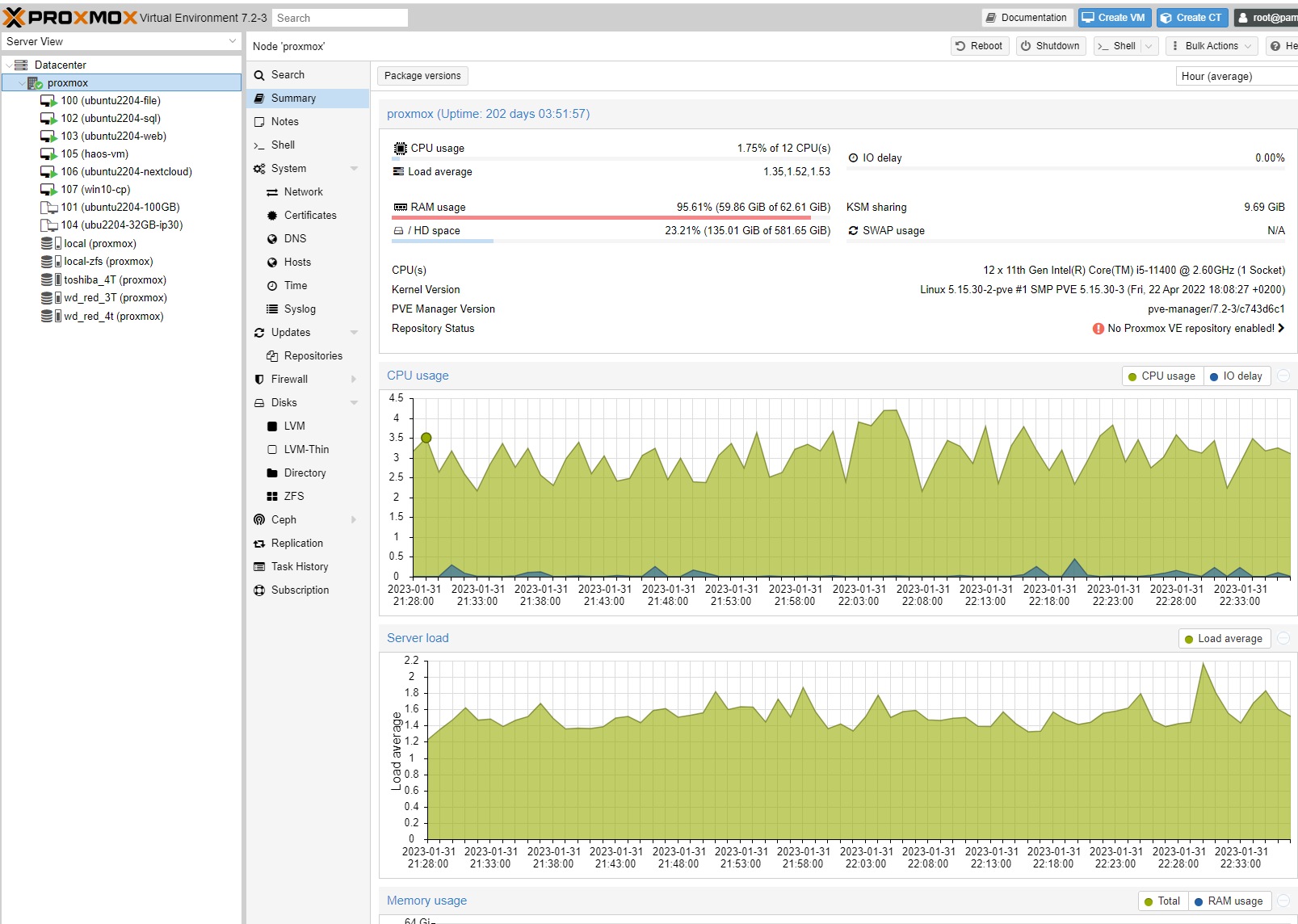This screenshot has height=924, width=1298.
Task: Click the top Search input field
Action: pyautogui.click(x=339, y=18)
